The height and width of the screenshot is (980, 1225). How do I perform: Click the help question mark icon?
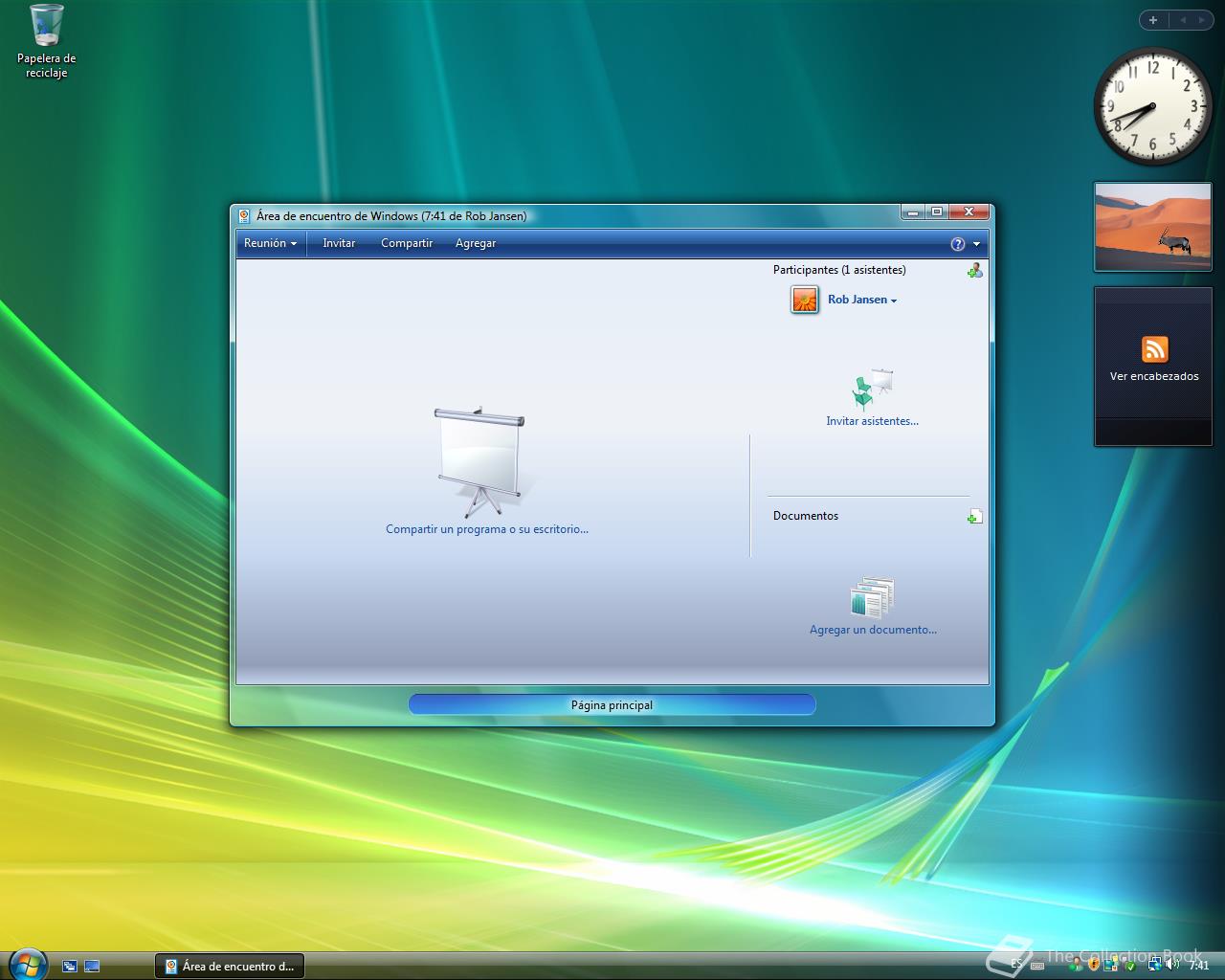958,244
